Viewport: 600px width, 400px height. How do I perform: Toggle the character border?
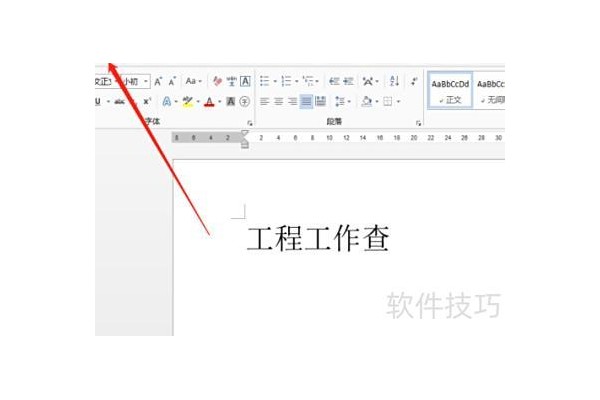[x=245, y=81]
